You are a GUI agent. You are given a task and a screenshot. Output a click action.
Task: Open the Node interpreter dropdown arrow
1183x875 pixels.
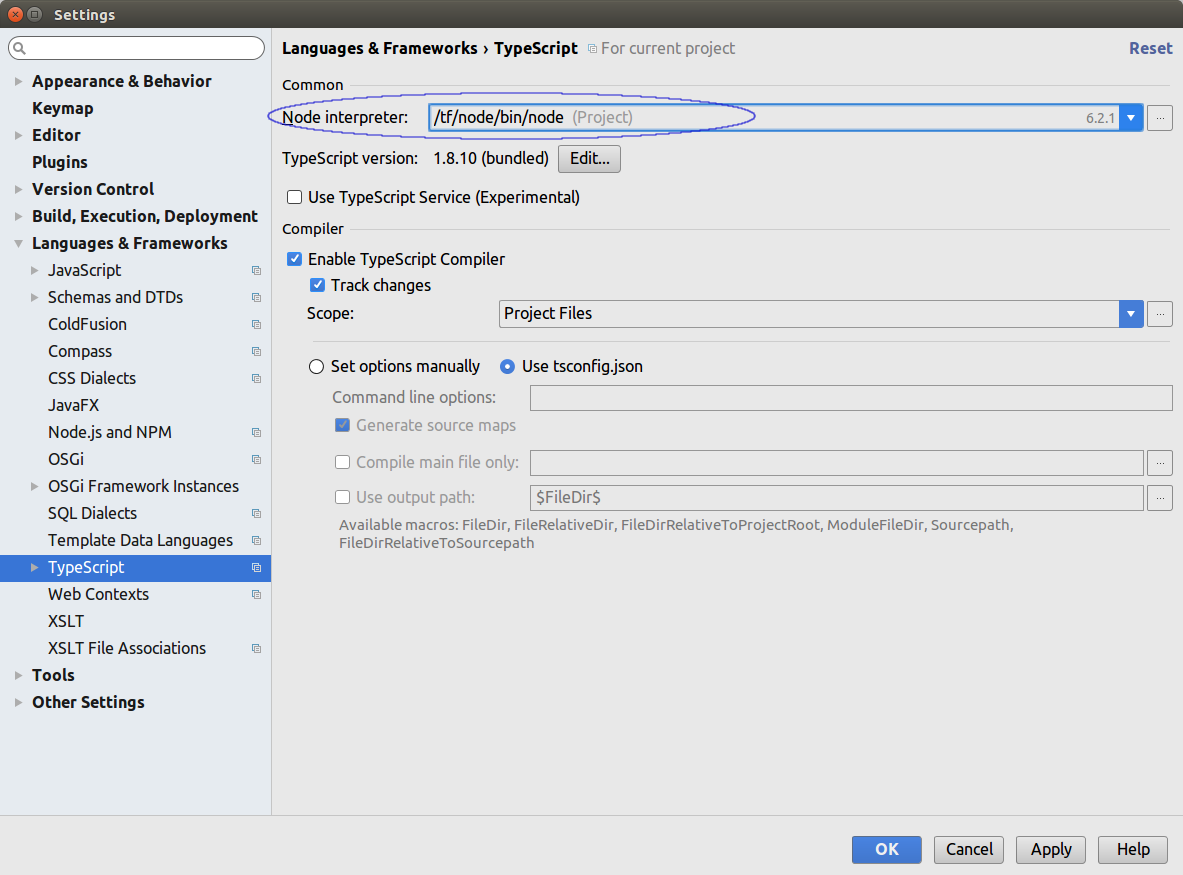[x=1131, y=118]
